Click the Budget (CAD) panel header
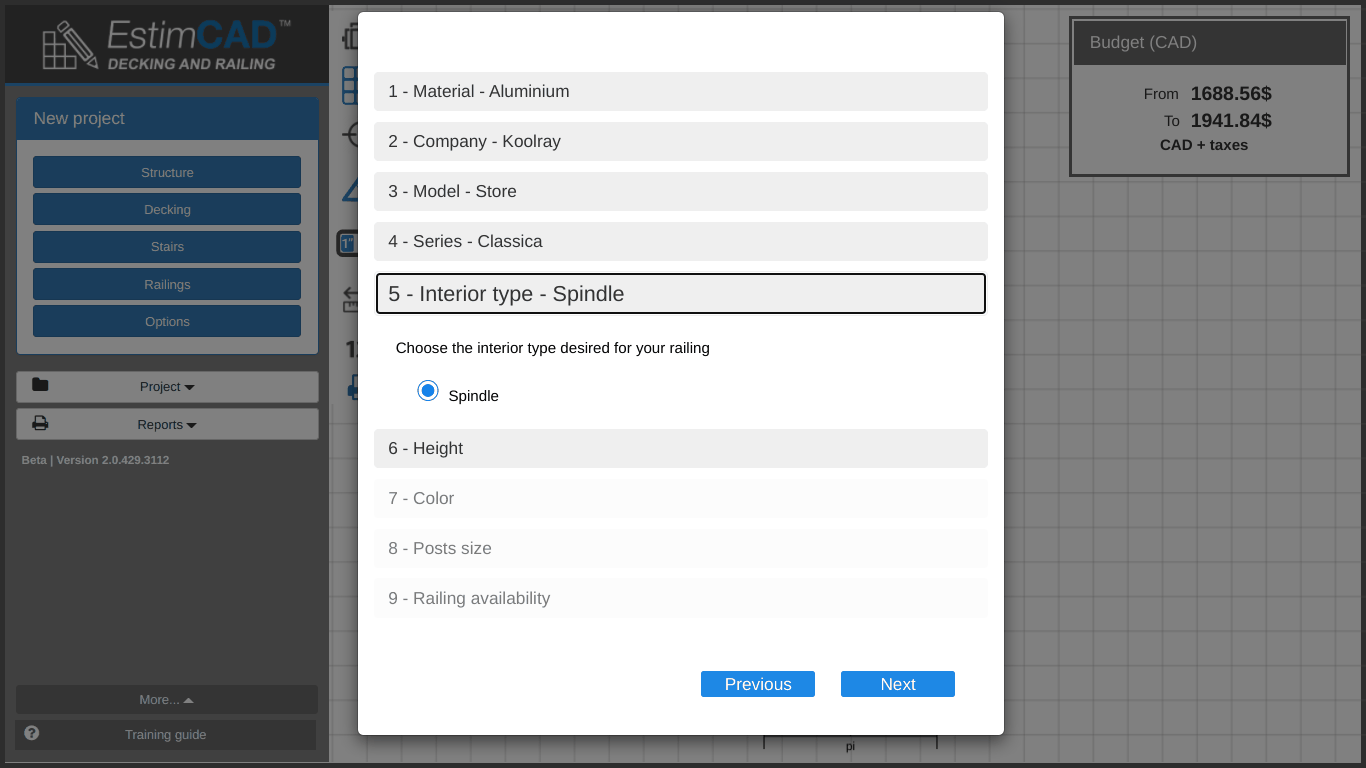 pyautogui.click(x=1209, y=43)
